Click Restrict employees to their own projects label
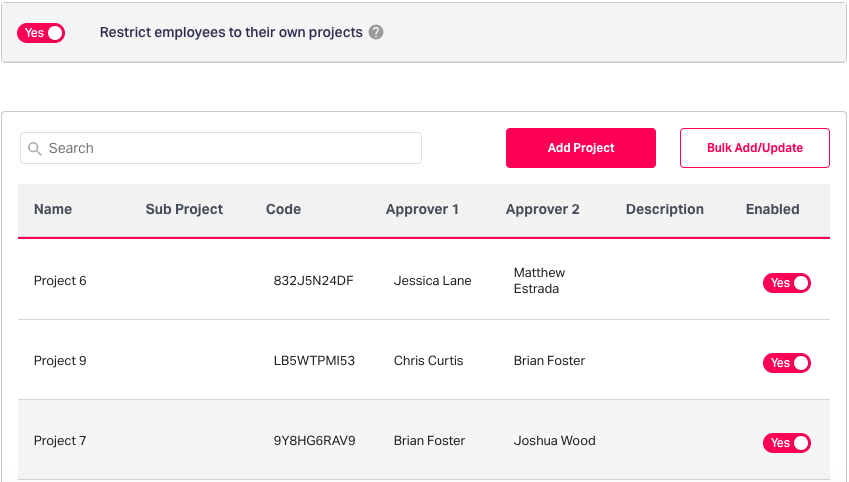The image size is (849, 482). [231, 32]
